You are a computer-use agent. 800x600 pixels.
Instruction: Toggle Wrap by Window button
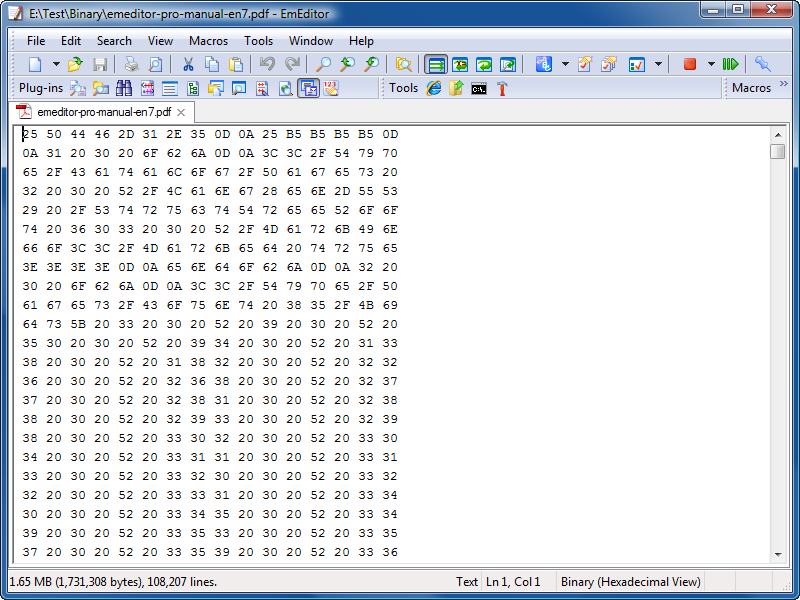point(484,64)
